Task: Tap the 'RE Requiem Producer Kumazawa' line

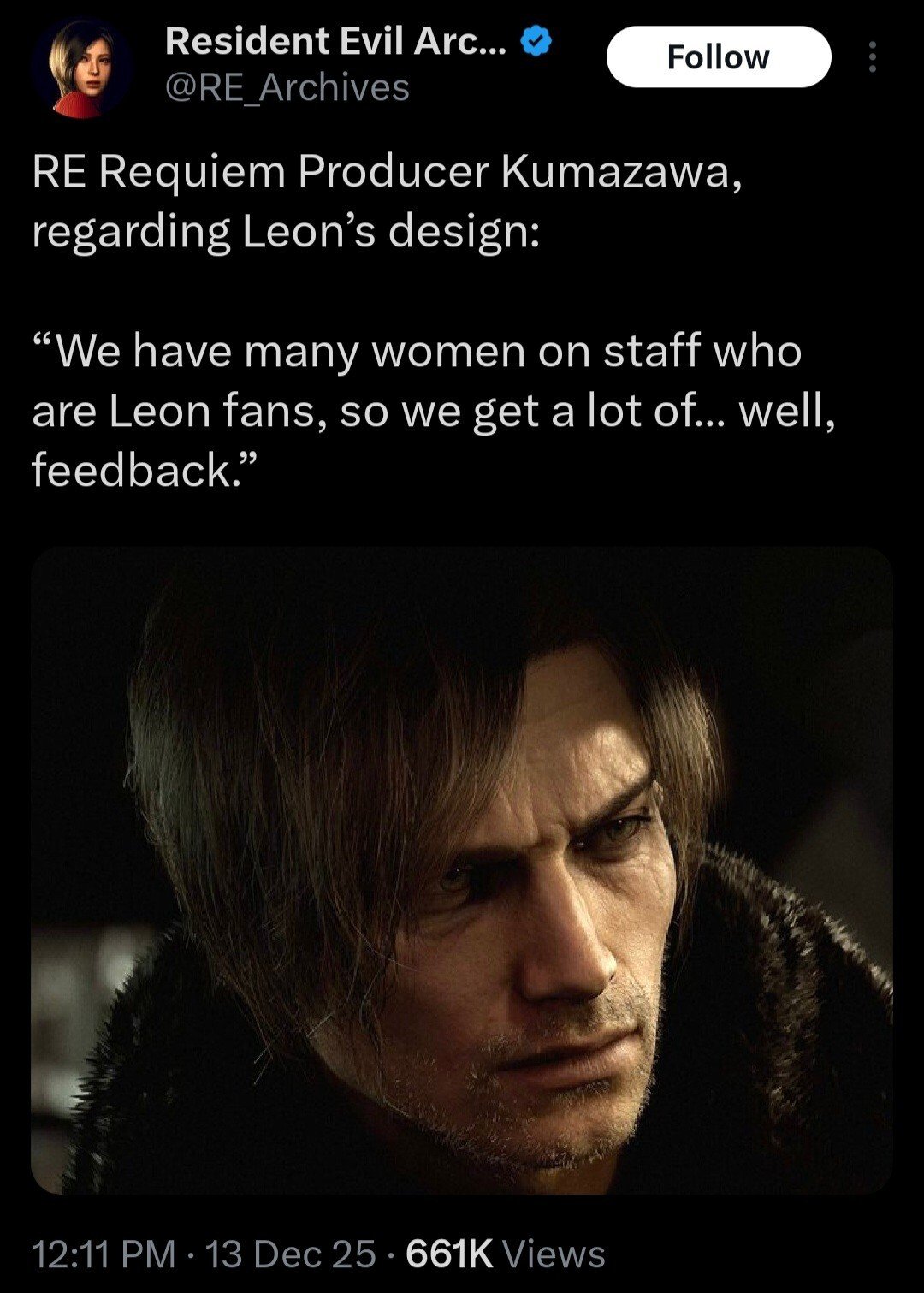Action: (x=387, y=172)
